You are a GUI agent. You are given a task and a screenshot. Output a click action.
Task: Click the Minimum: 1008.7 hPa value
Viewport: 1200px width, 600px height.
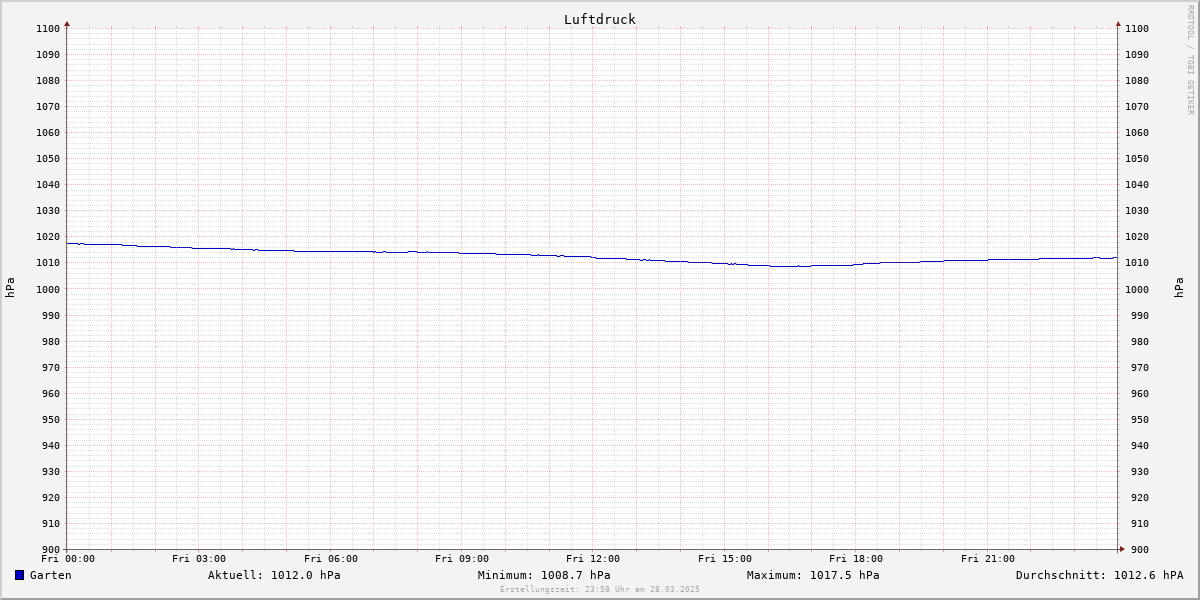(x=544, y=575)
